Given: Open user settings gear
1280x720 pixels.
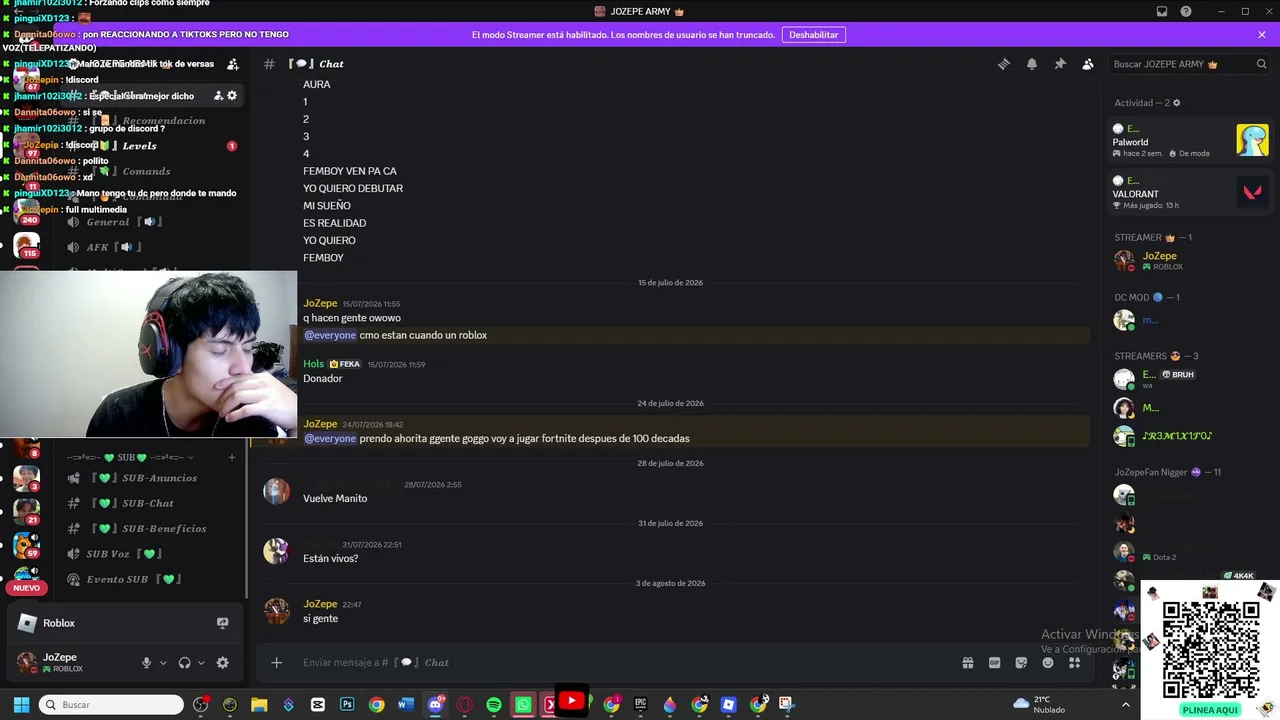Looking at the screenshot, I should pos(223,663).
